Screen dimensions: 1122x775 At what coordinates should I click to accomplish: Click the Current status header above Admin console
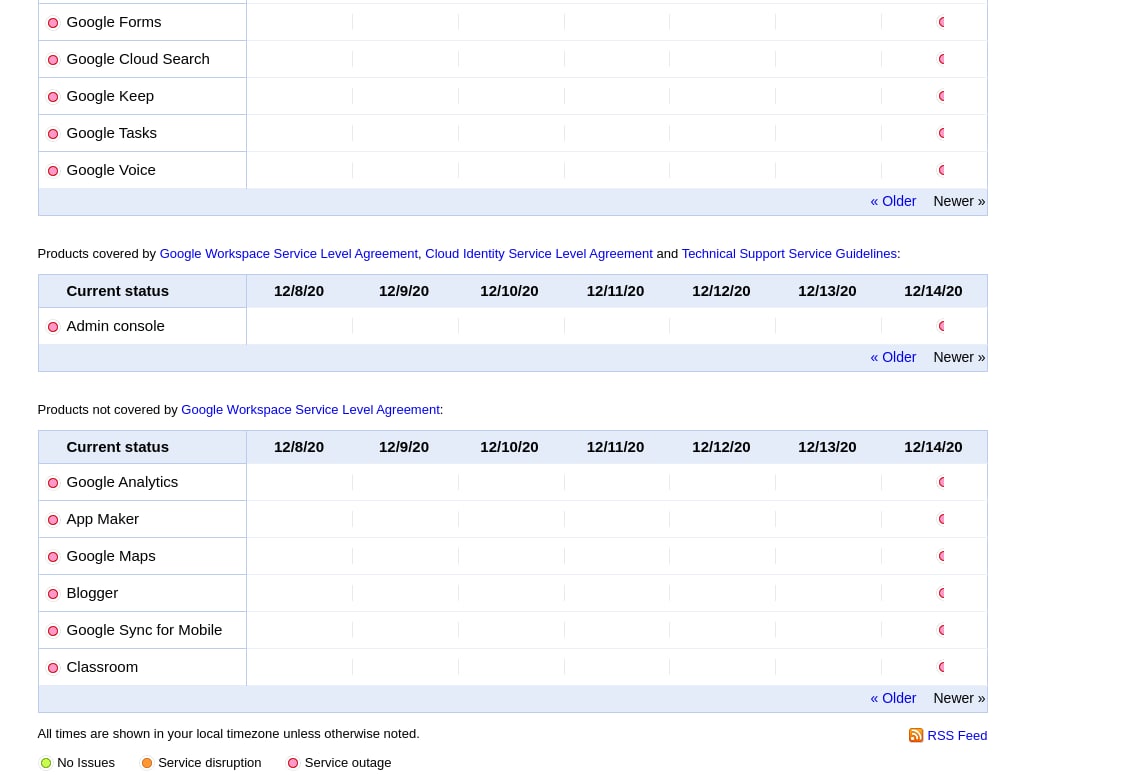point(117,291)
